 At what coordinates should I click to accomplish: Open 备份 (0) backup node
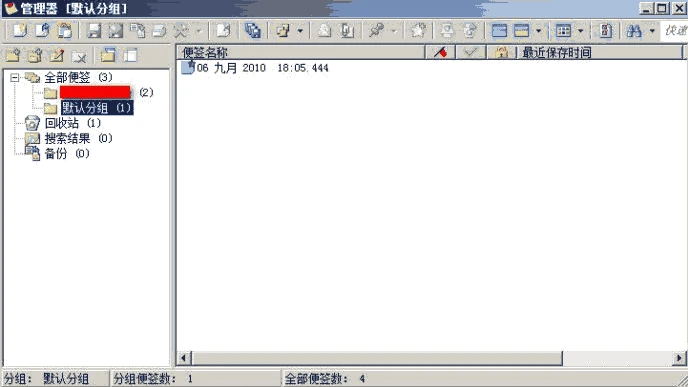[x=67, y=154]
